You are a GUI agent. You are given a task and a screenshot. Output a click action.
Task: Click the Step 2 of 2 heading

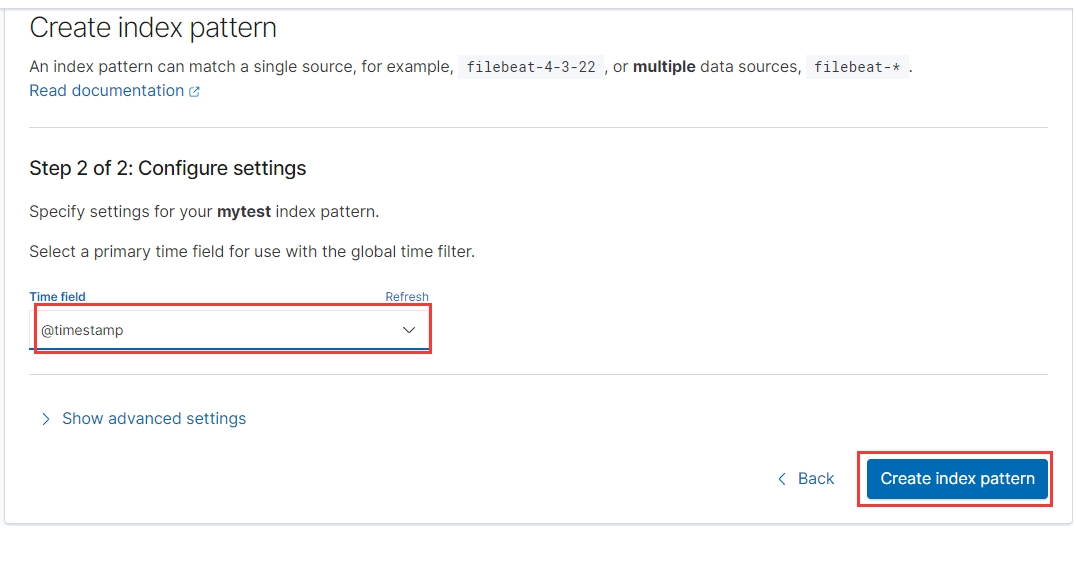168,168
